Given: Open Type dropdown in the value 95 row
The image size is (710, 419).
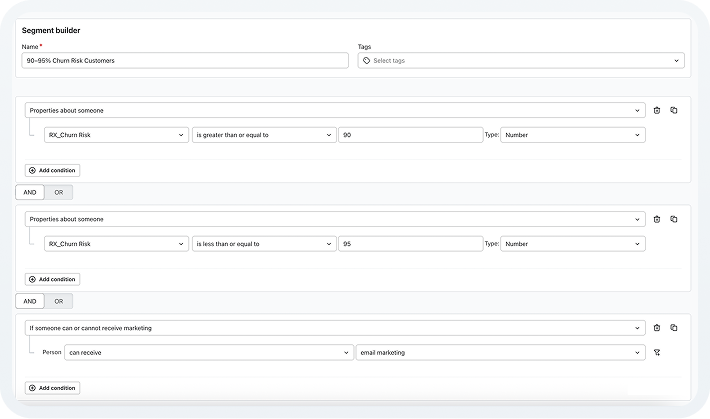Looking at the screenshot, I should click(572, 244).
